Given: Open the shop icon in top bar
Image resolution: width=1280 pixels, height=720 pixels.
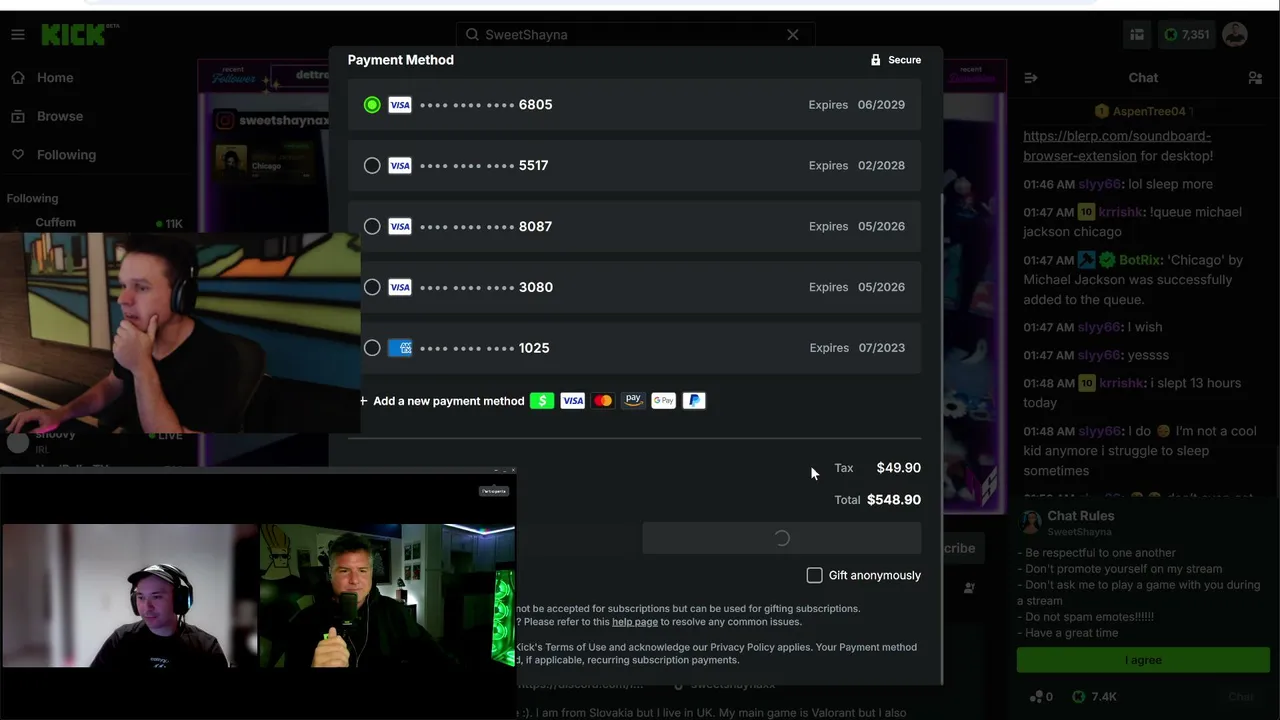Looking at the screenshot, I should tap(1137, 35).
